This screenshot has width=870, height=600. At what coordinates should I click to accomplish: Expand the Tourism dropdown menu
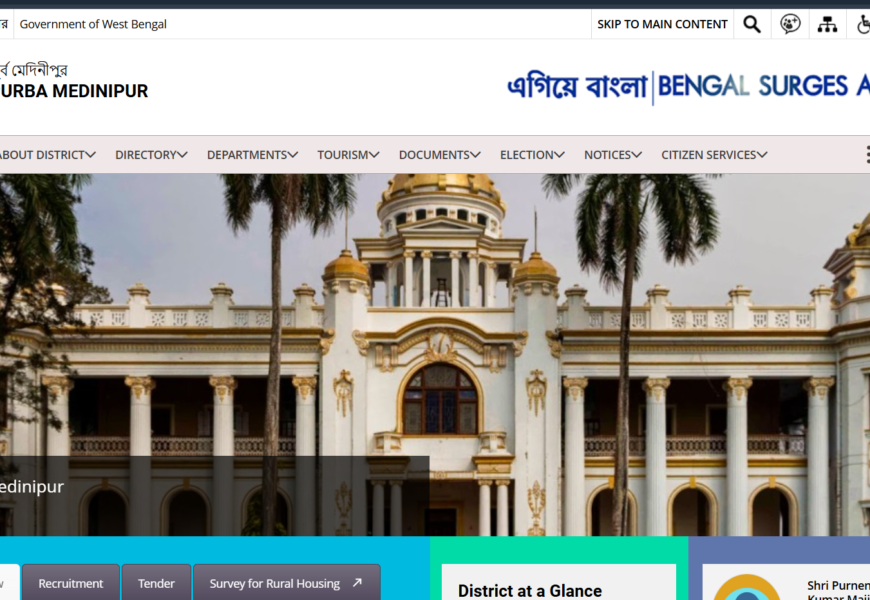click(x=348, y=154)
